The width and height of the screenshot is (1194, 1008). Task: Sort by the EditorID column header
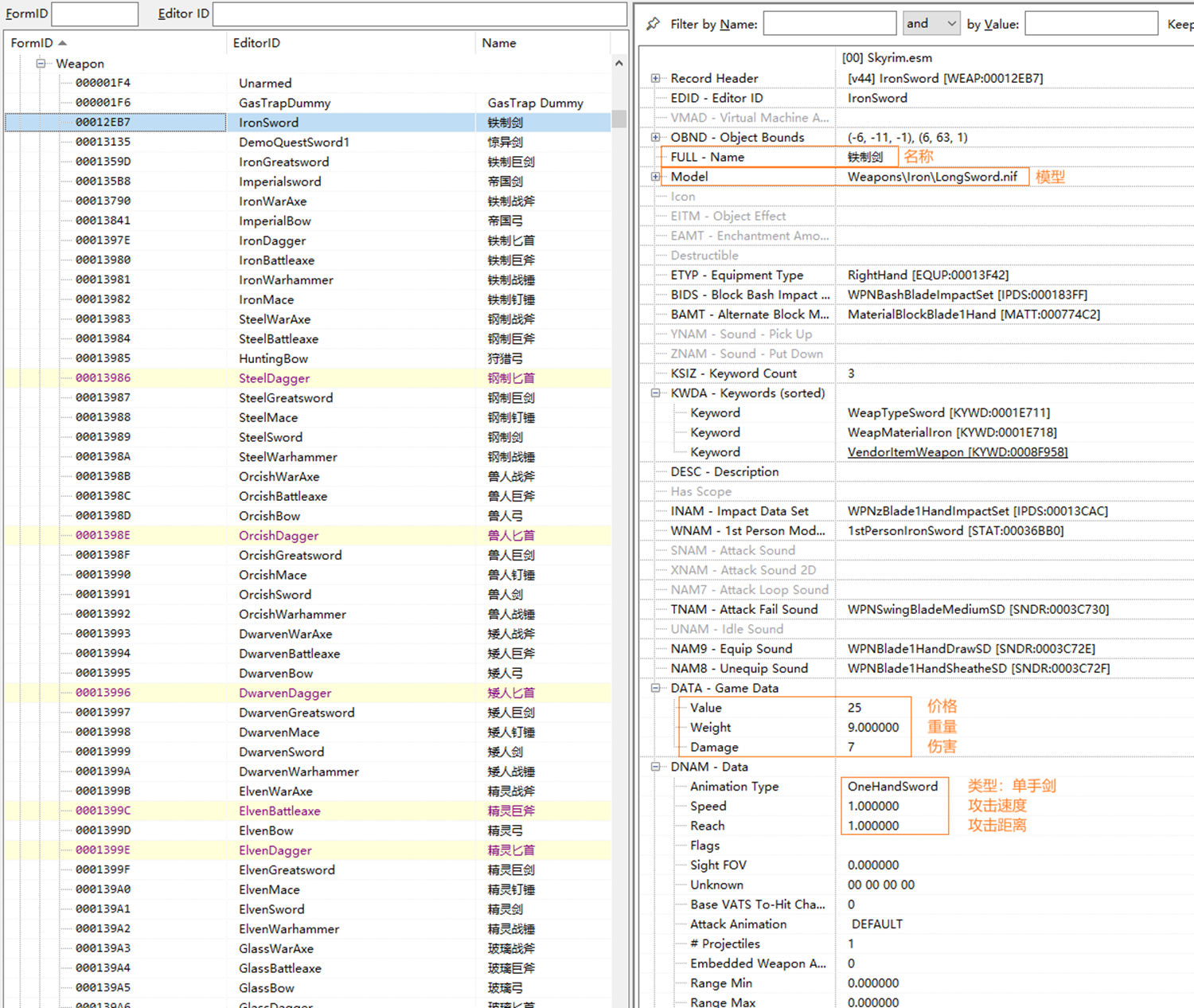[351, 43]
